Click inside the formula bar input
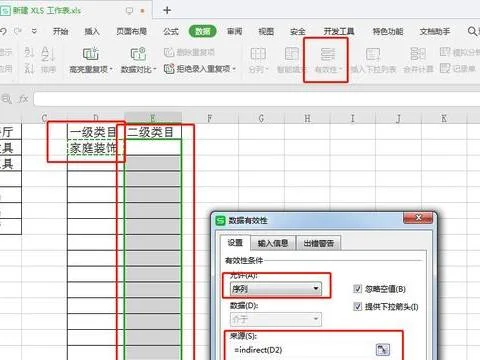This screenshot has height=360, width=480. point(257,99)
